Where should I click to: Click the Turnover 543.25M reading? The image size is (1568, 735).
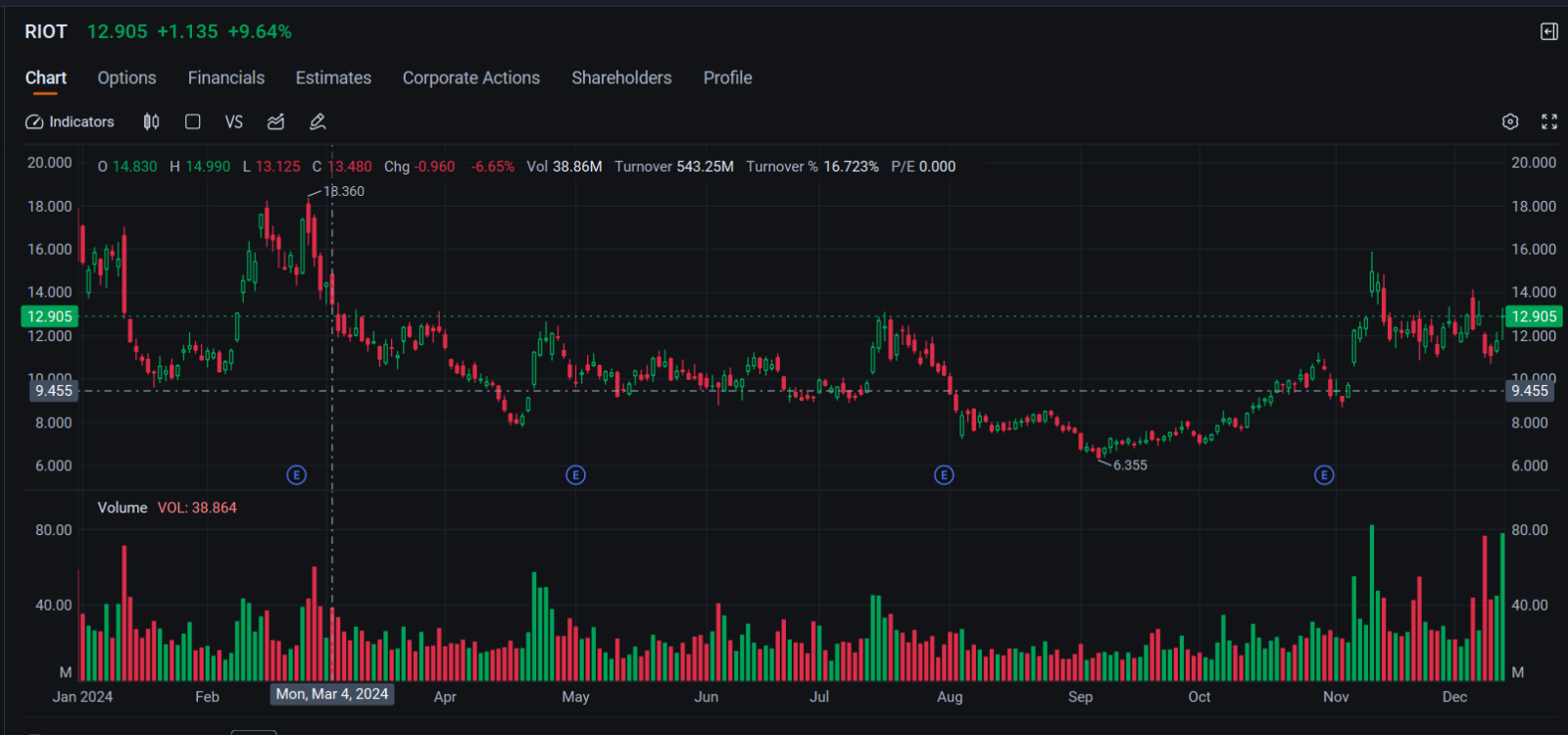(674, 167)
